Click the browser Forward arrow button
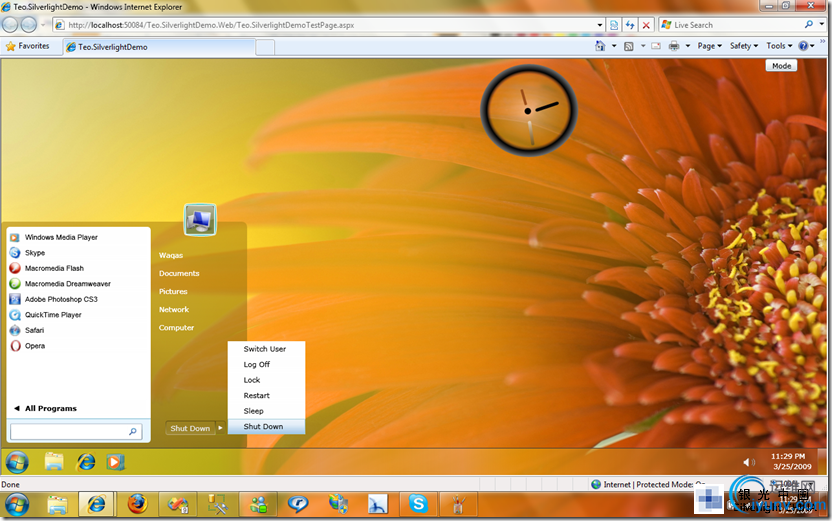This screenshot has height=521, width=832. (29, 24)
